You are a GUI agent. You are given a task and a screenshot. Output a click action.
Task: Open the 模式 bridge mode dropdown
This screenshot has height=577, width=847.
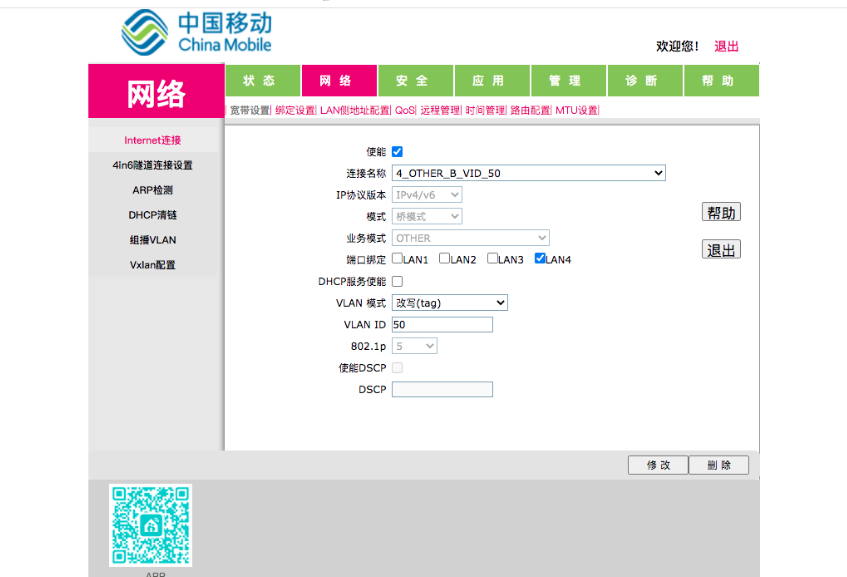coord(427,216)
